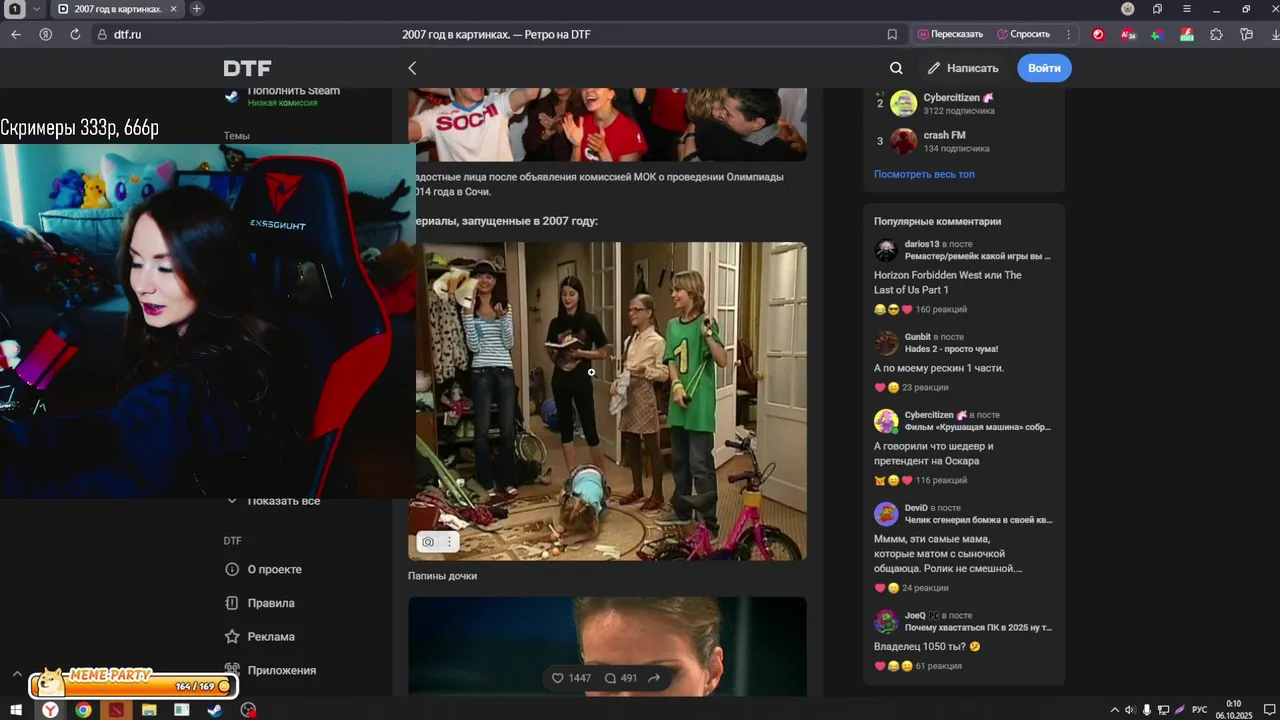This screenshot has height=720, width=1280.
Task: Reload the page with refresh icon
Action: pos(75,34)
